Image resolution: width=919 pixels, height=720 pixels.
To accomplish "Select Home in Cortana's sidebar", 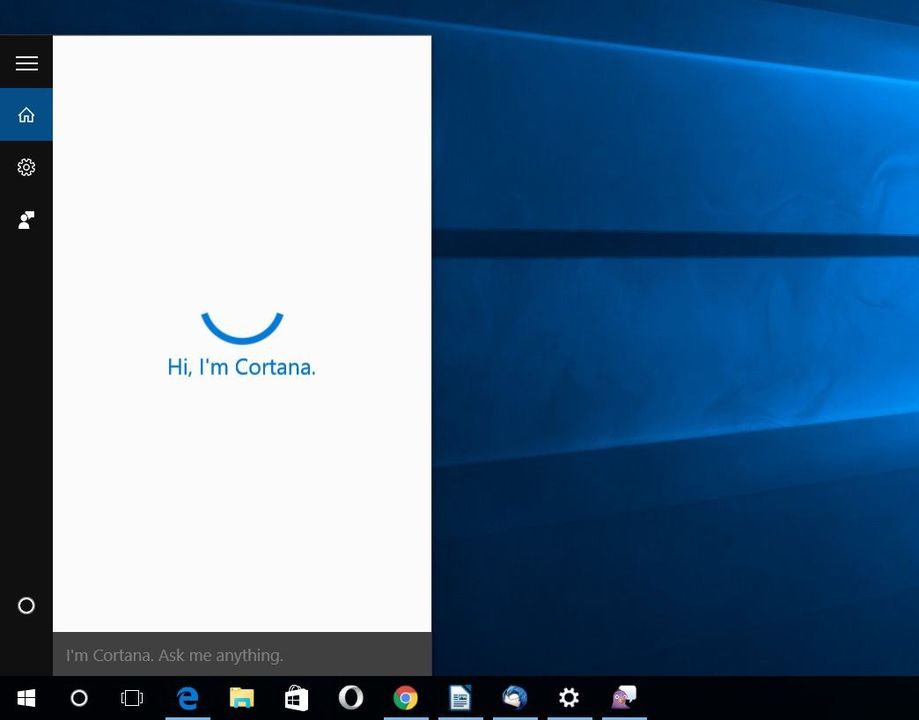I will pyautogui.click(x=26, y=114).
